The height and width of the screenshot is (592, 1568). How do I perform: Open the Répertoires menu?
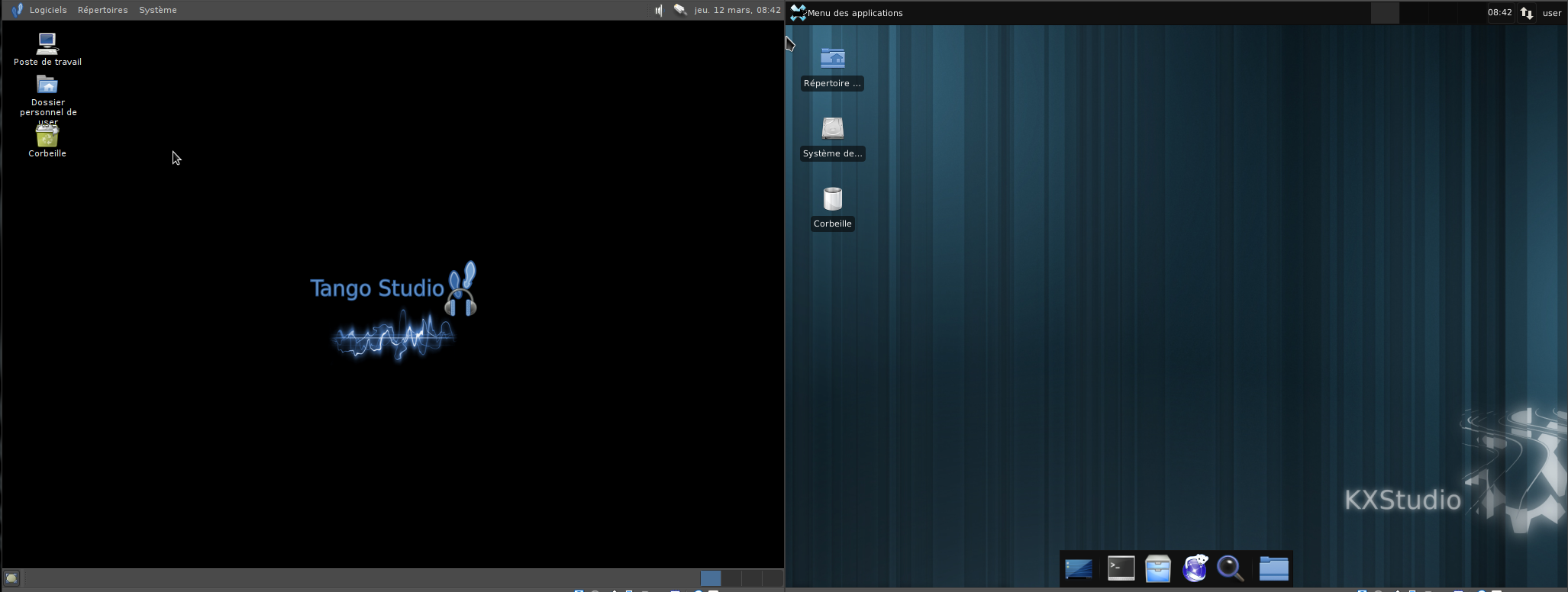click(102, 10)
